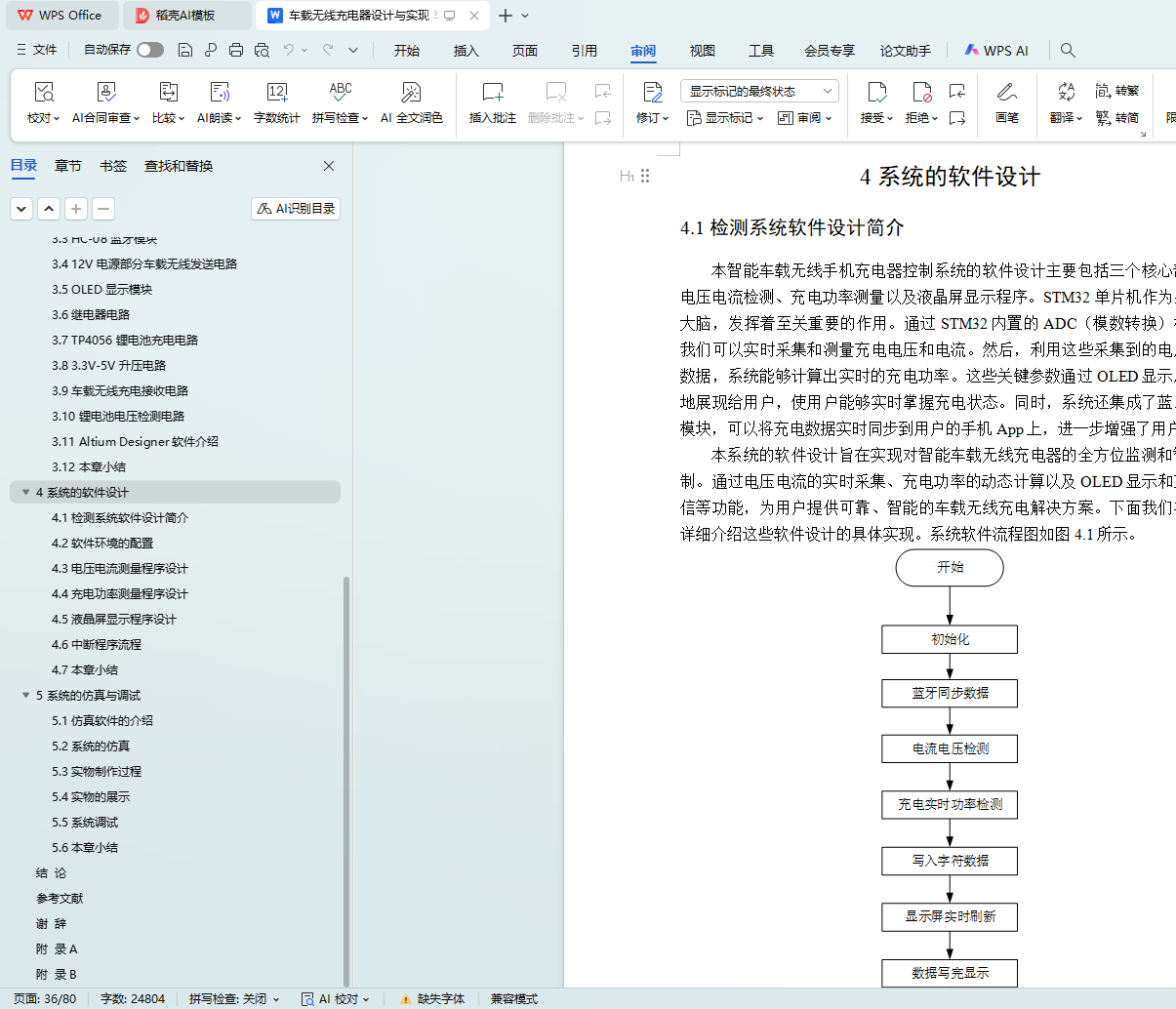Select the 画笔 pen tool

(x=1006, y=94)
